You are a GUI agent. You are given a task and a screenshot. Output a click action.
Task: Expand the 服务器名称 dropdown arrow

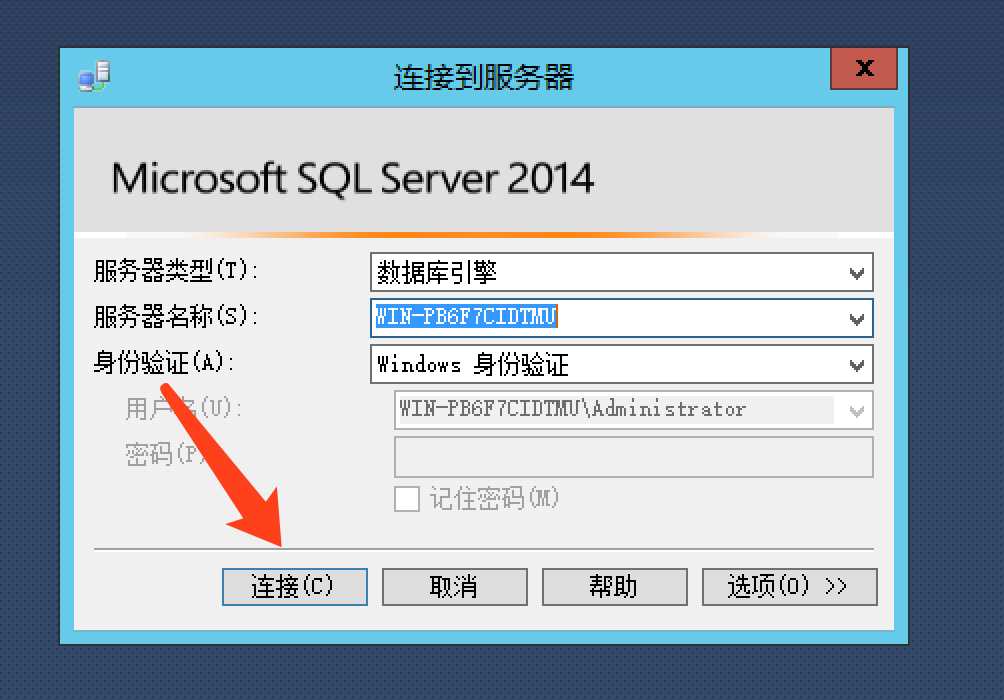pos(857,318)
